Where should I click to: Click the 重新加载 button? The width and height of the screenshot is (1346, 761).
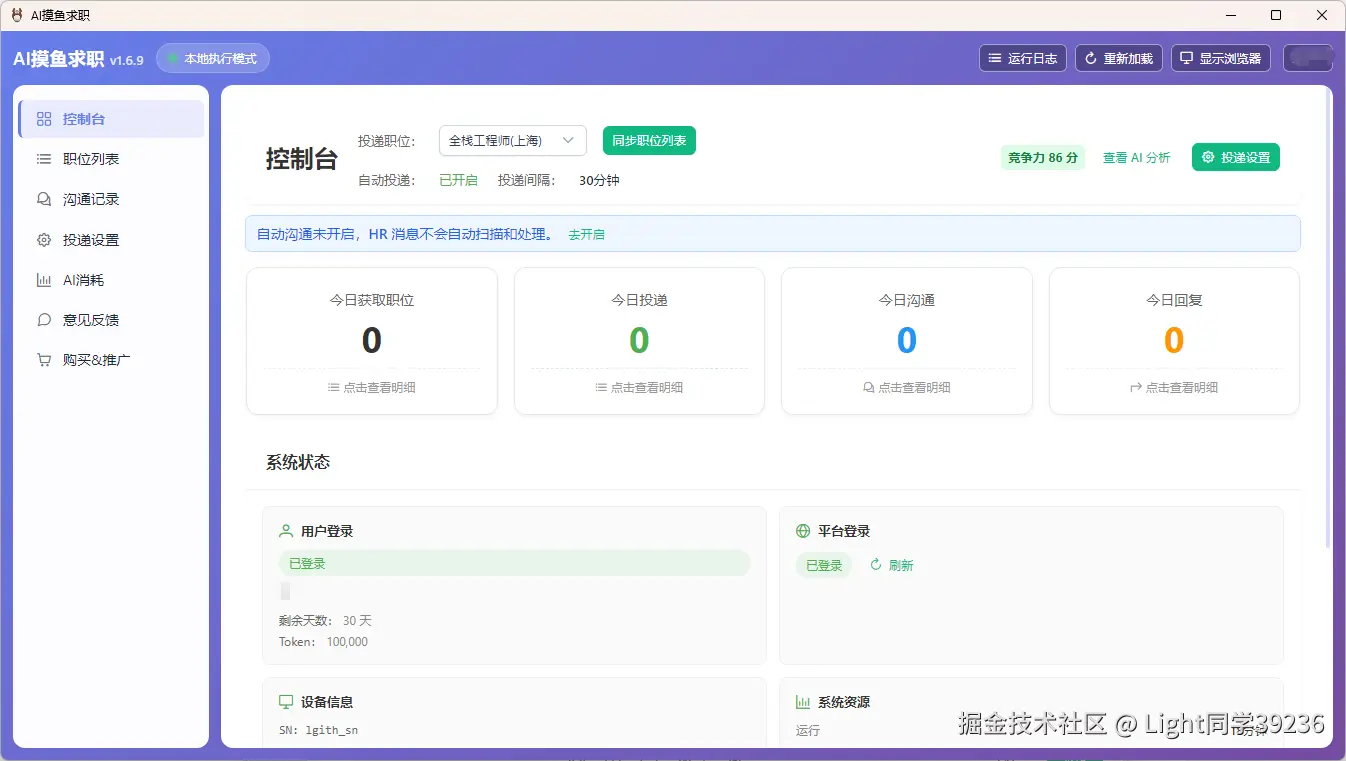pyautogui.click(x=1119, y=58)
